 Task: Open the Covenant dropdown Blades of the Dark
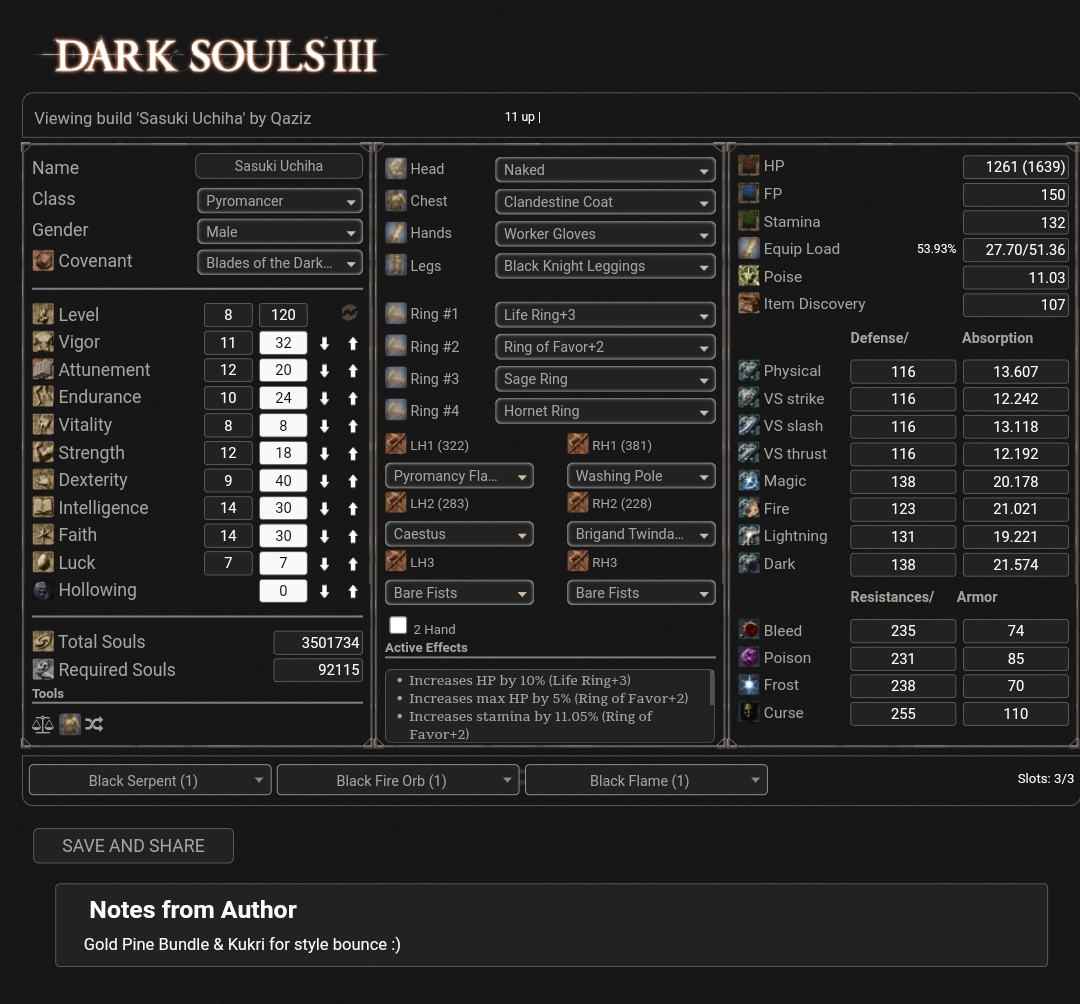click(x=280, y=263)
